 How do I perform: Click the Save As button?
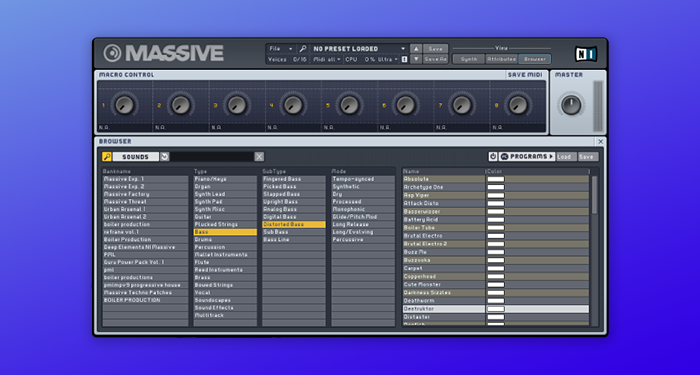point(435,59)
